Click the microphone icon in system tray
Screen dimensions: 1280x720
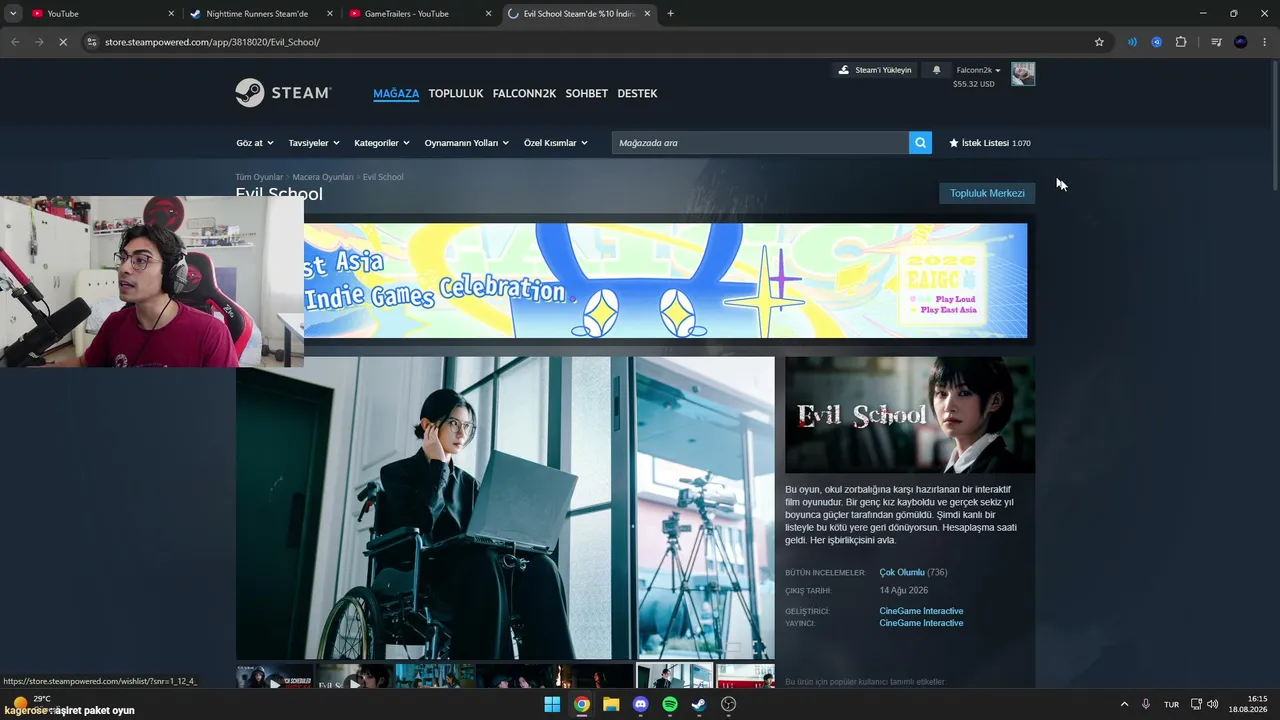pos(1146,704)
